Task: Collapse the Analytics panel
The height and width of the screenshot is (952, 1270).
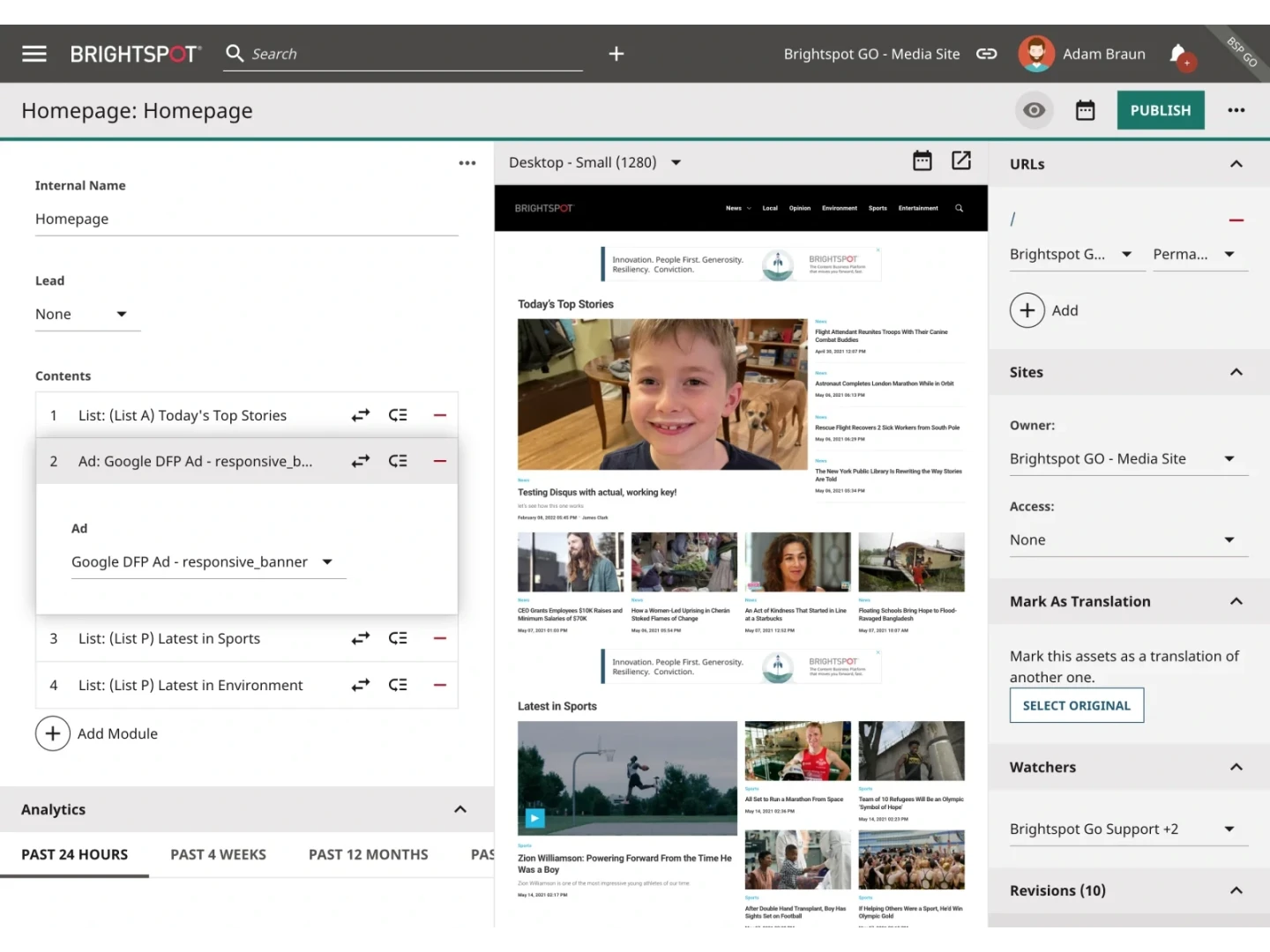Action: (x=459, y=809)
